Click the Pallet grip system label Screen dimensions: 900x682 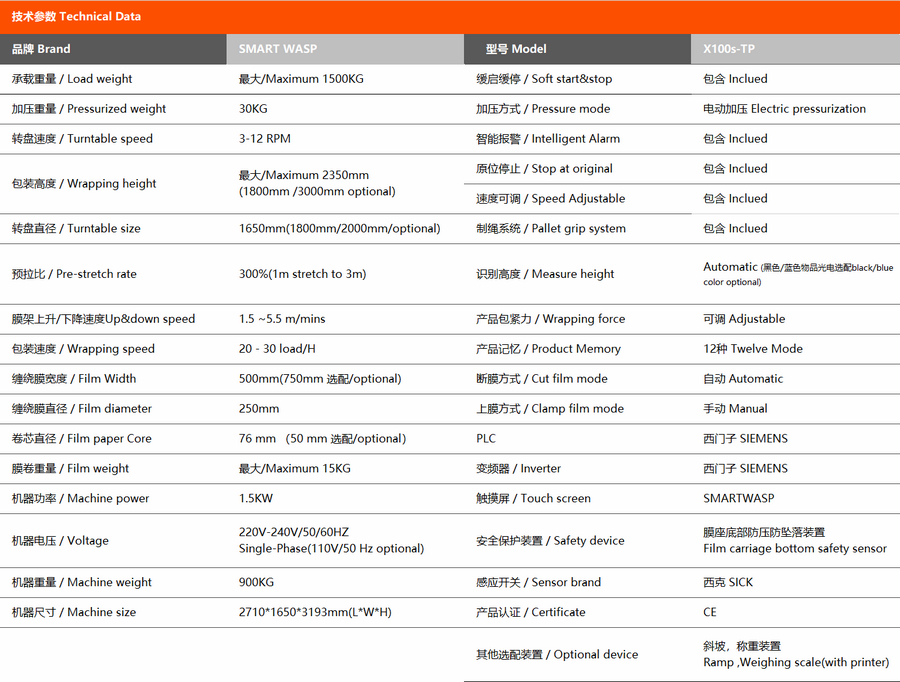[550, 229]
